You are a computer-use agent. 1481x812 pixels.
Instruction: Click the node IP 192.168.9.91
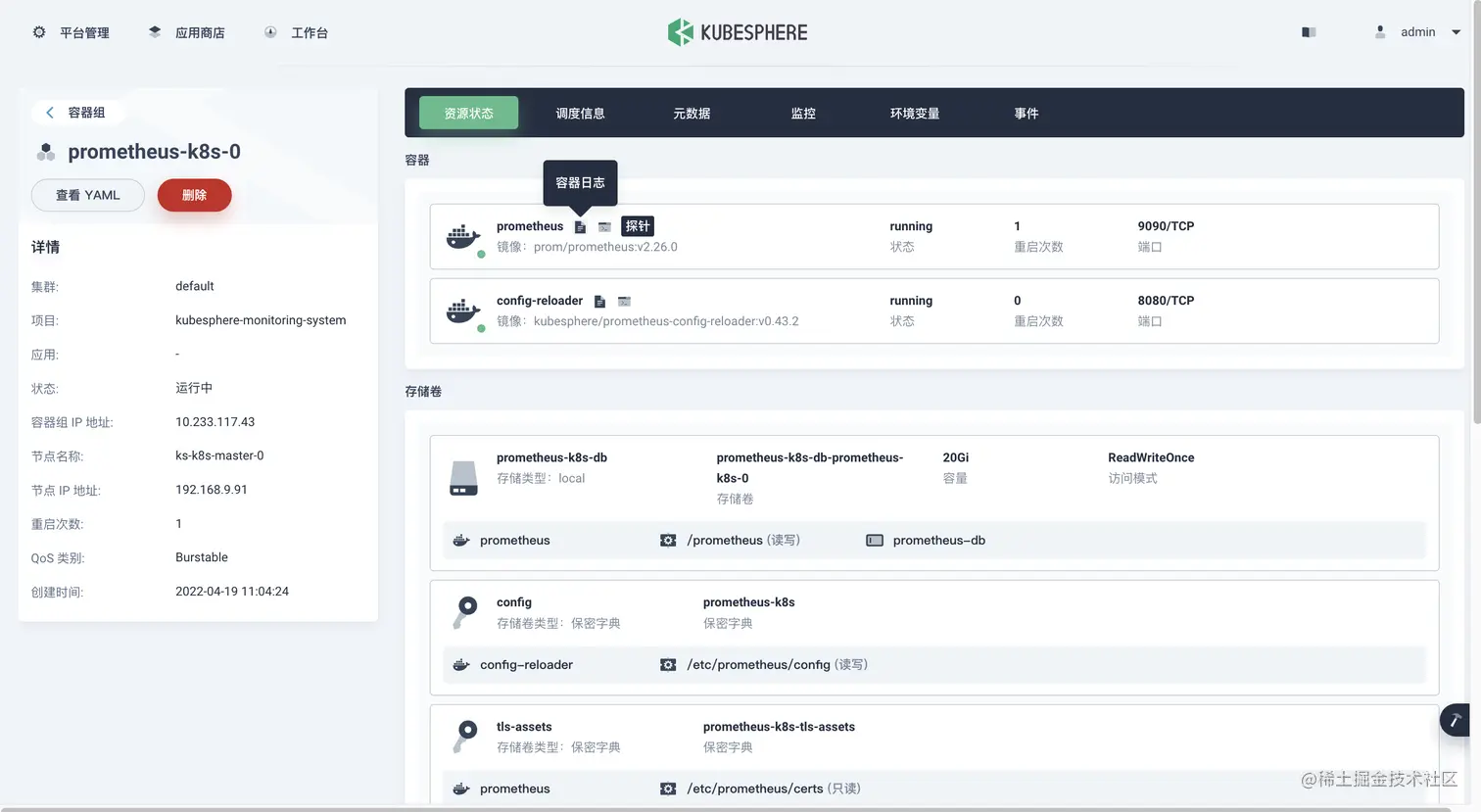pyautogui.click(x=212, y=490)
